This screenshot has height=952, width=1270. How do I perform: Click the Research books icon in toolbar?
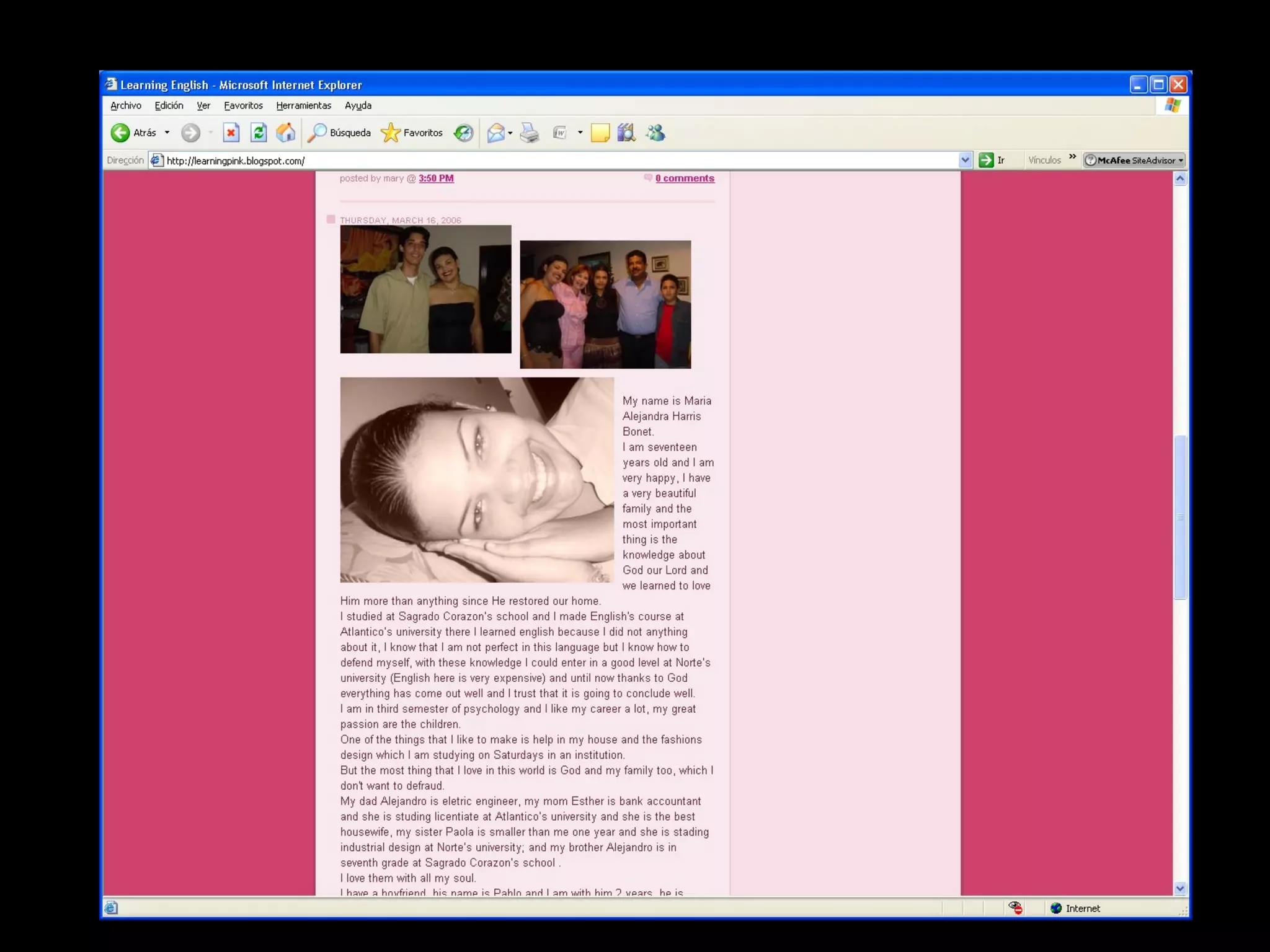626,133
